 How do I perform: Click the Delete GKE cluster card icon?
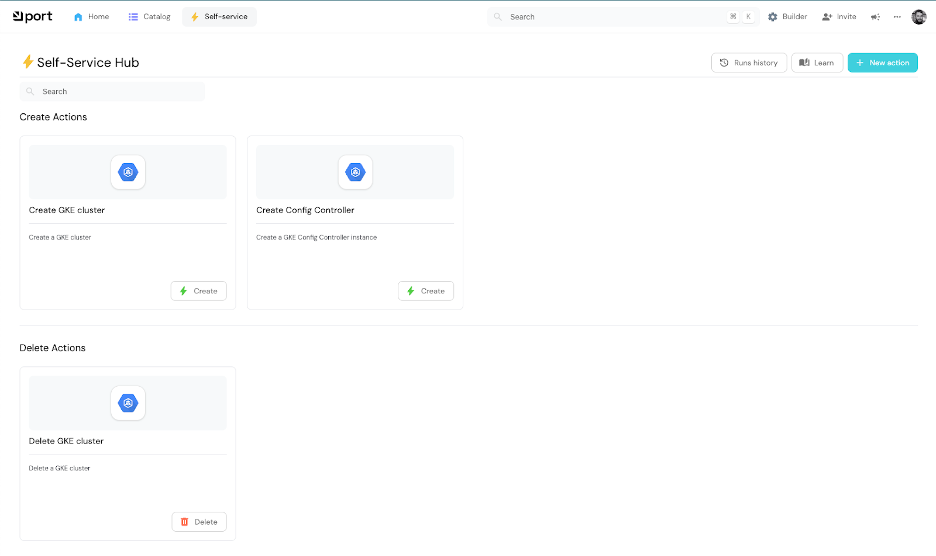pyautogui.click(x=127, y=402)
